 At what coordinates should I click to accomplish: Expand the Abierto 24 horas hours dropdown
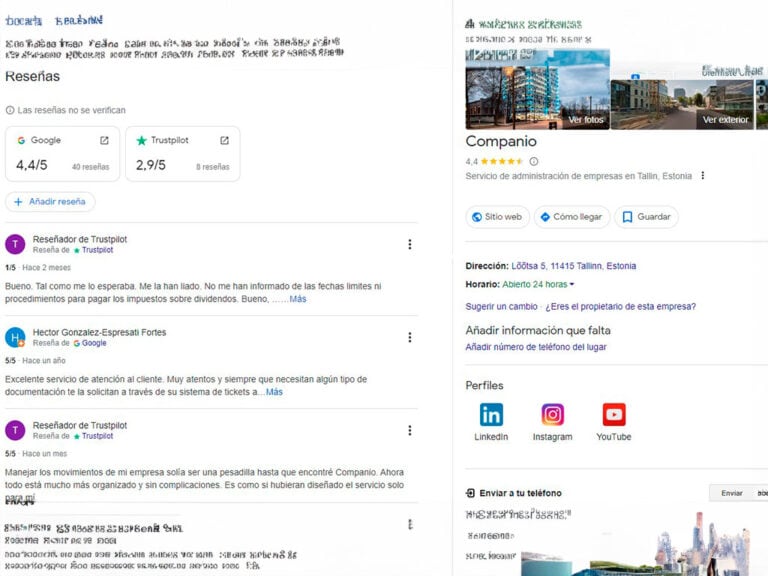538,284
